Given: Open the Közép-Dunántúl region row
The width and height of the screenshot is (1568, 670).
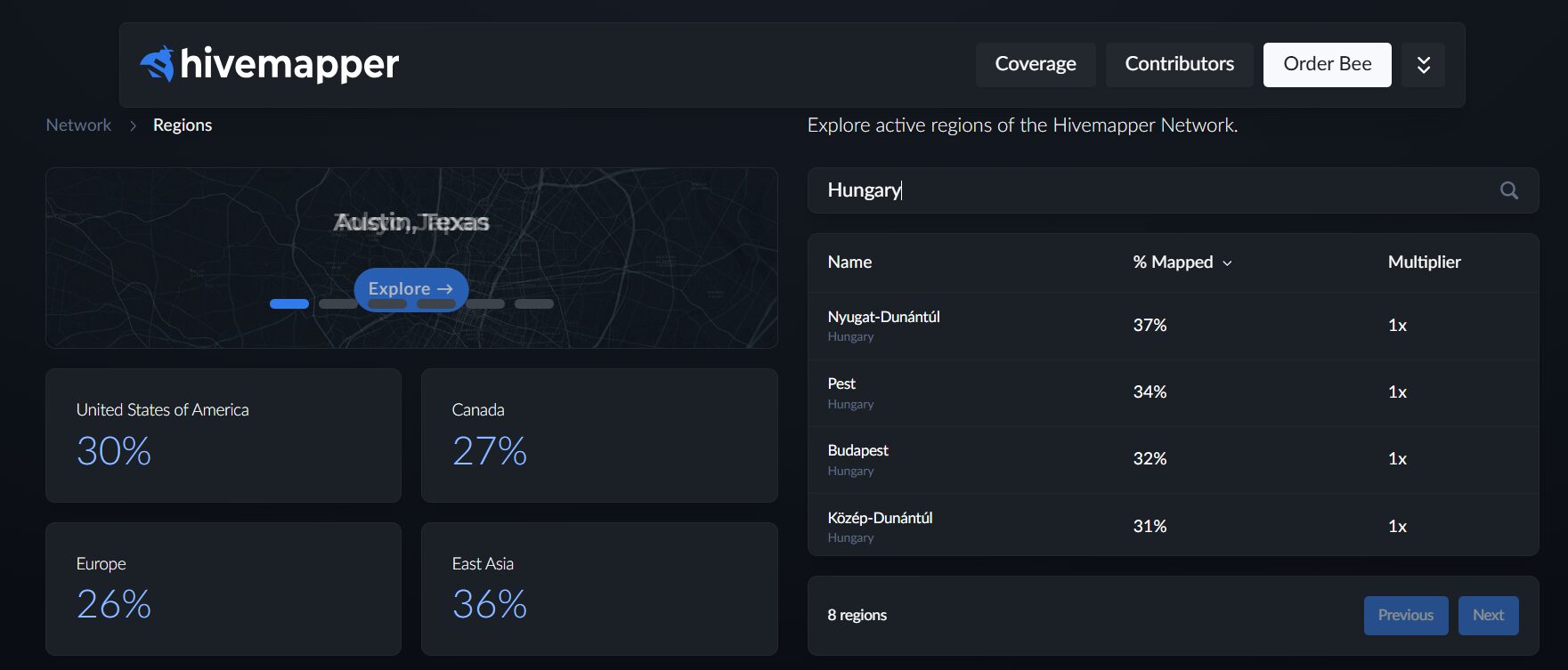Looking at the screenshot, I should [x=880, y=518].
